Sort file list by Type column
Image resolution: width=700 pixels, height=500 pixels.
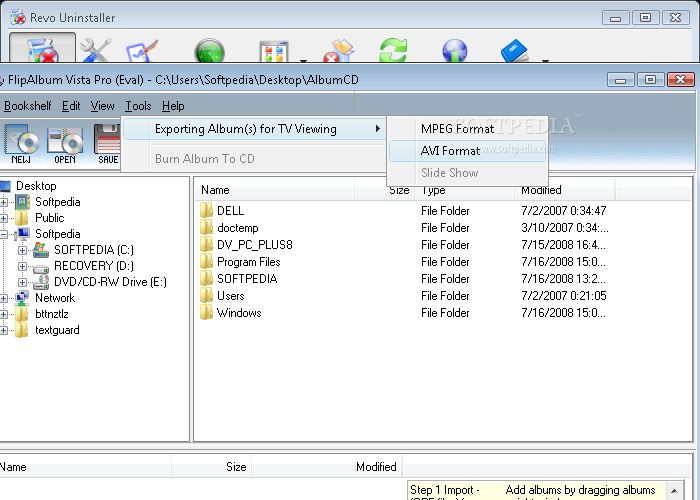(464, 190)
